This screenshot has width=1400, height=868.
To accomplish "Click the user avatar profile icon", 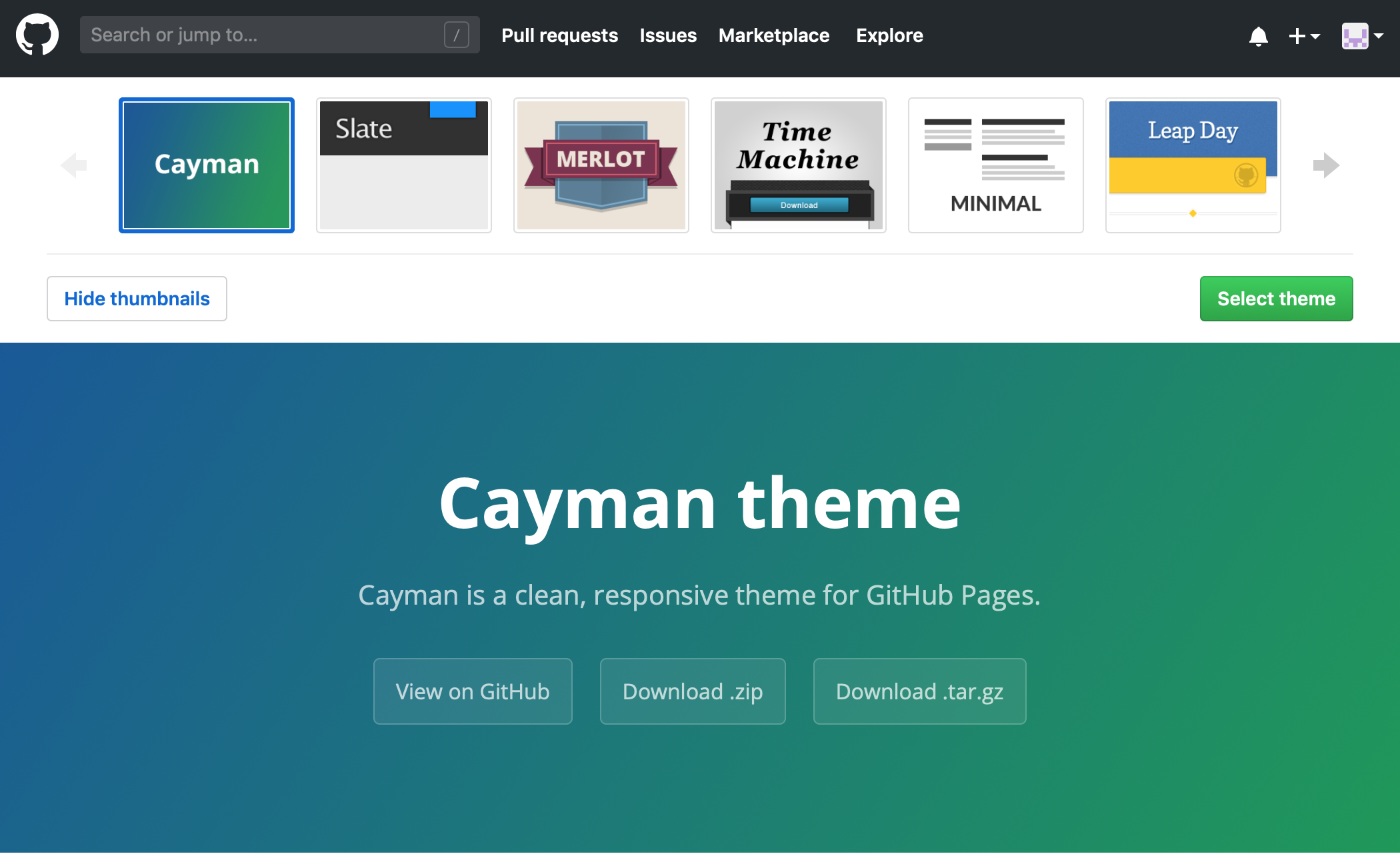I will coord(1356,36).
